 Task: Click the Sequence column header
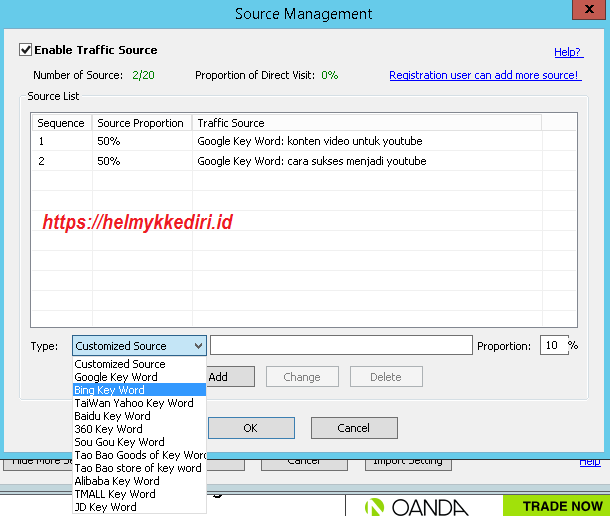coord(61,123)
